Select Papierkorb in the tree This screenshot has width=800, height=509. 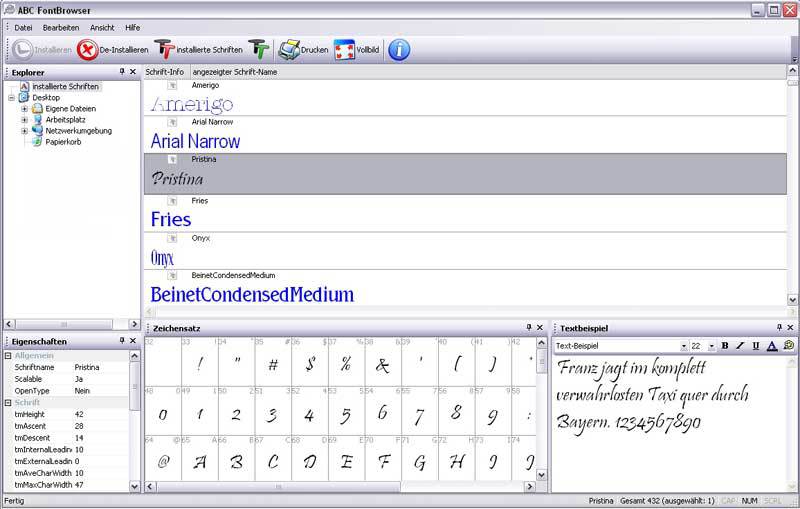[x=63, y=142]
